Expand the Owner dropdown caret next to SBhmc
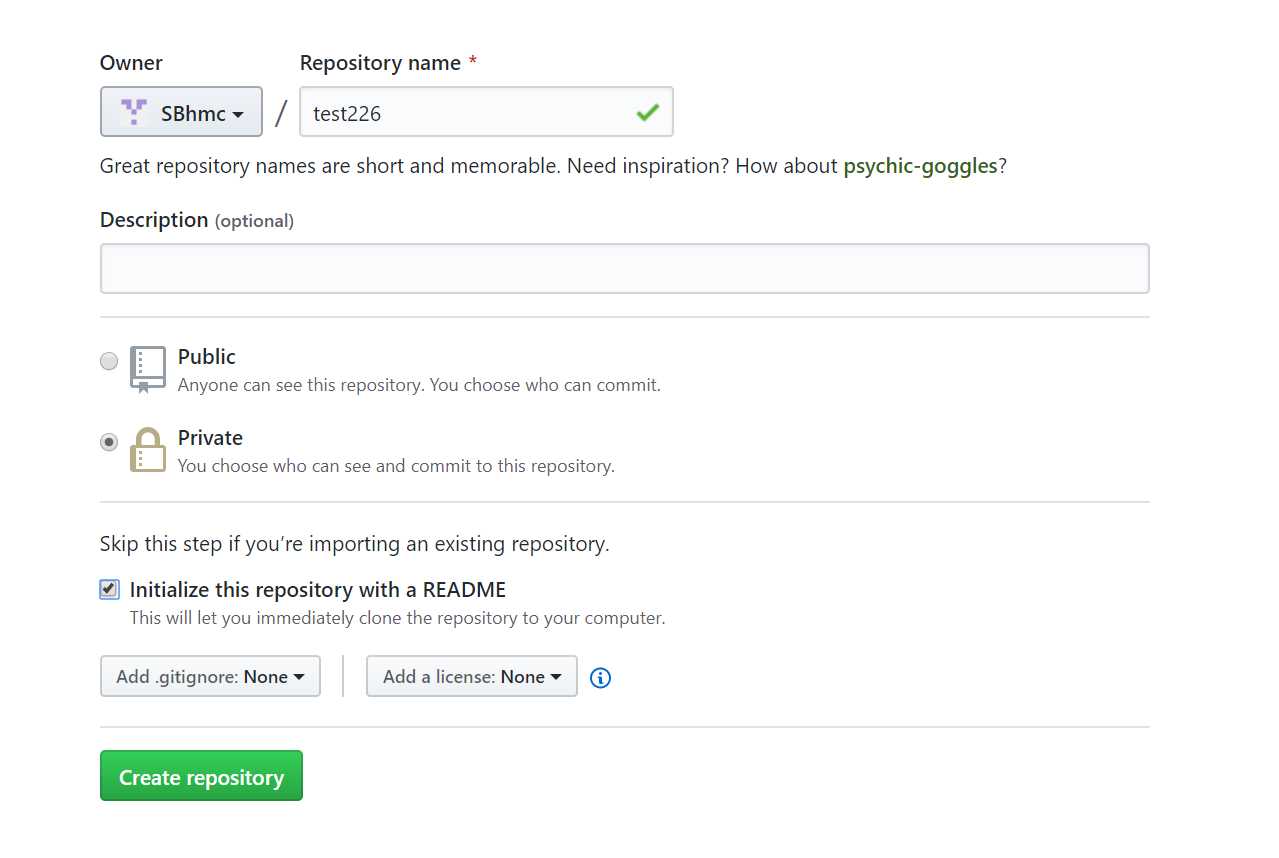The image size is (1279, 858). click(238, 114)
